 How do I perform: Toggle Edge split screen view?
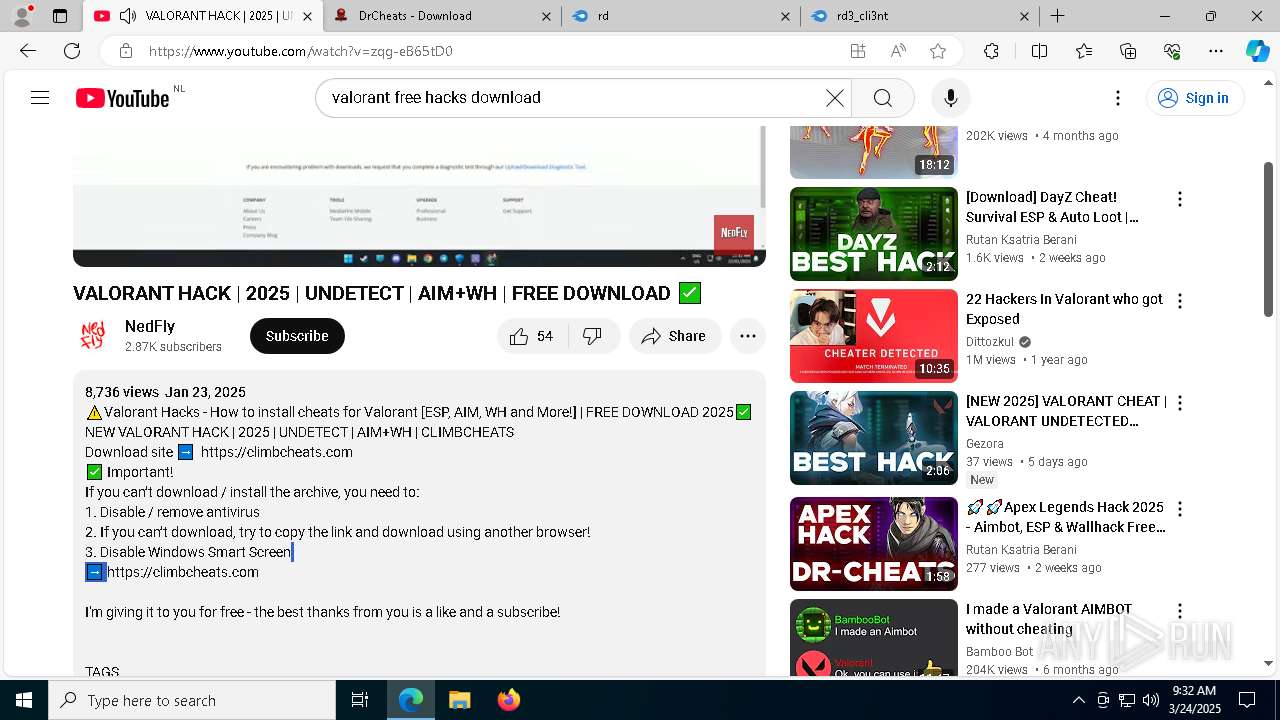click(x=1039, y=51)
